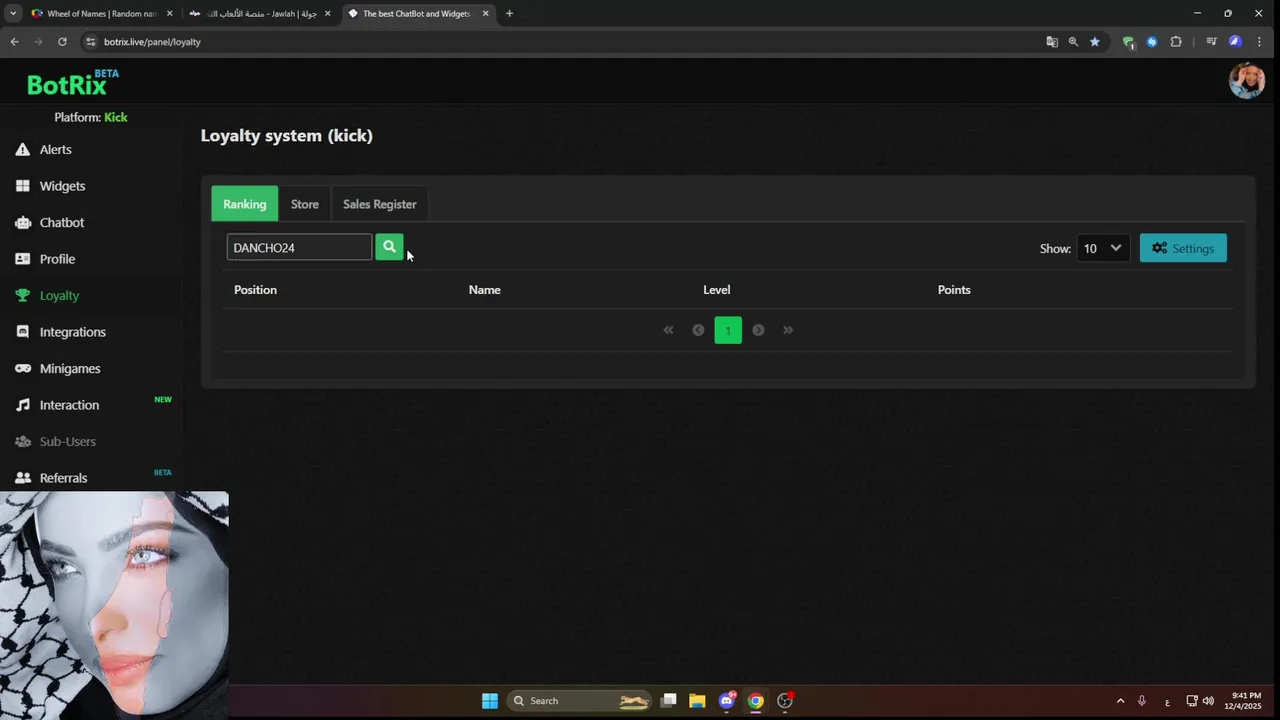1280x720 pixels.
Task: Open Chrome from the taskbar
Action: 756,701
